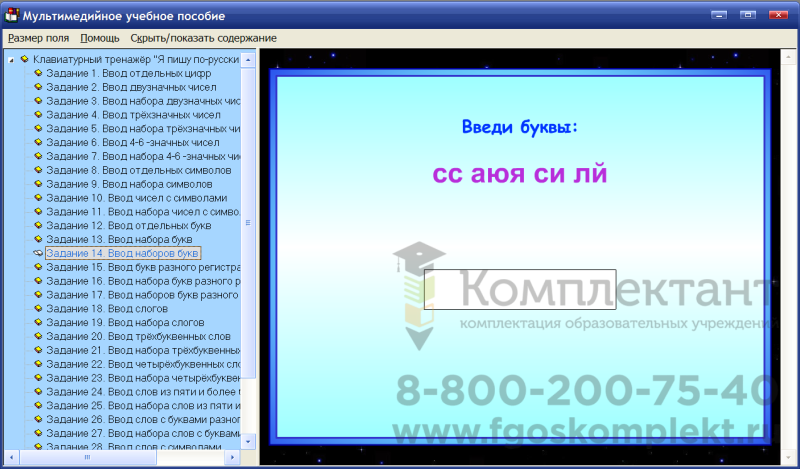The image size is (800, 469).
Task: Open the Размер поля menu
Action: pyautogui.click(x=38, y=38)
